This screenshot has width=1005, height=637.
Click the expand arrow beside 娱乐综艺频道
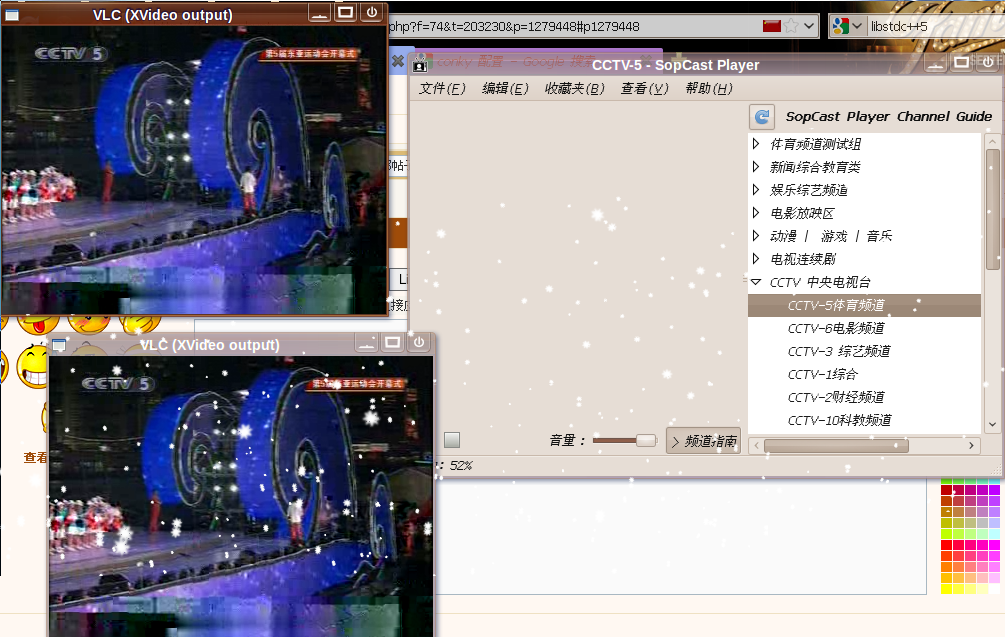[x=756, y=190]
